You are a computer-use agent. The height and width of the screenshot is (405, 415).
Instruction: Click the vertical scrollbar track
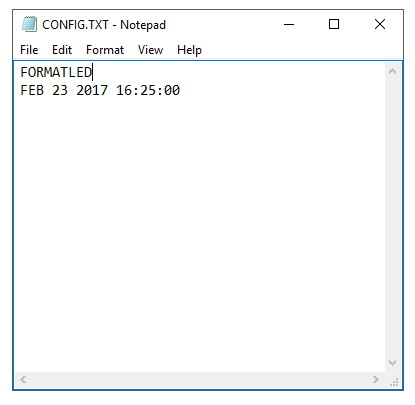392,217
